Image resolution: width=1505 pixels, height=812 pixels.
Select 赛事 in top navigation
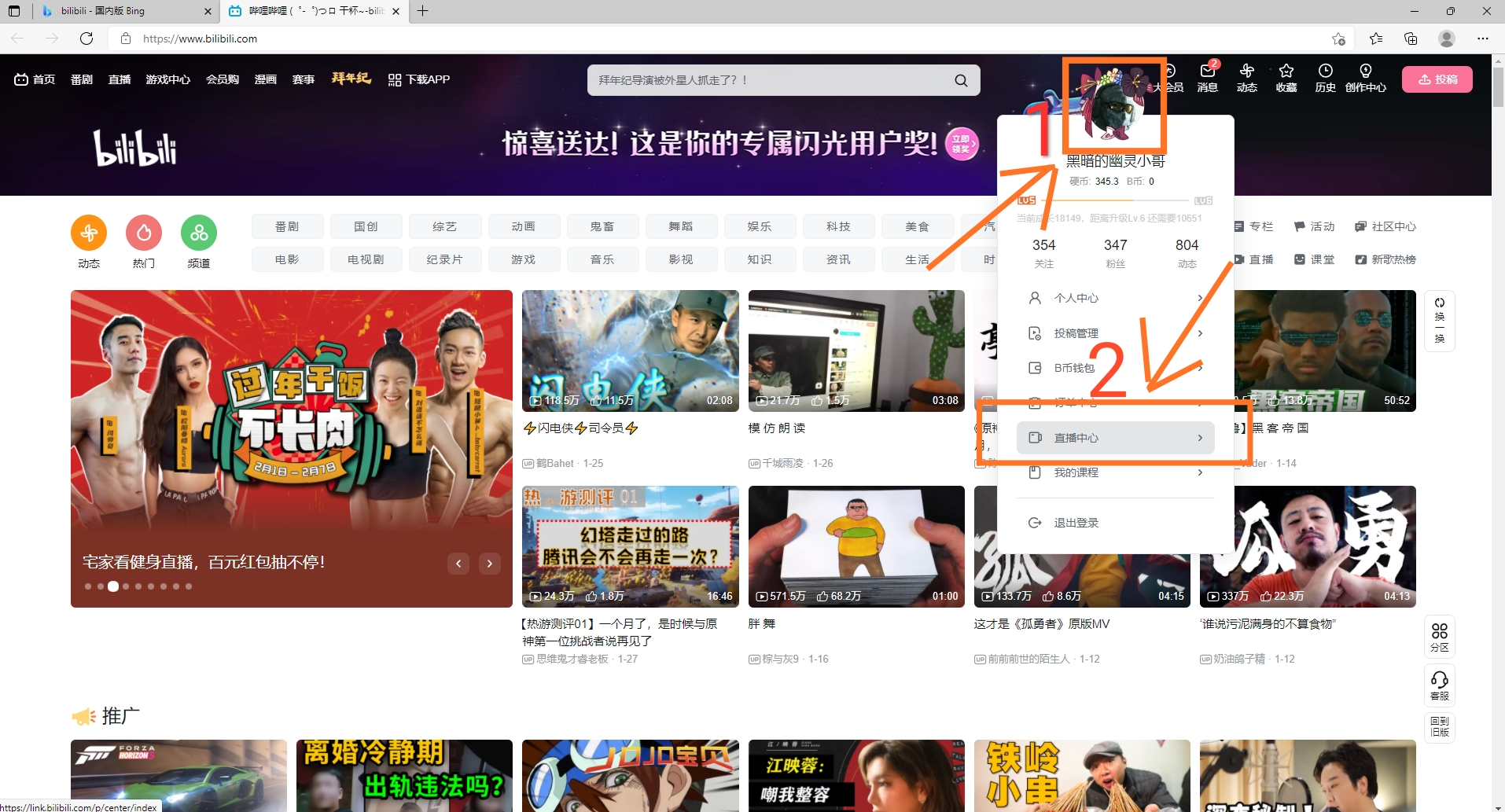pyautogui.click(x=304, y=79)
